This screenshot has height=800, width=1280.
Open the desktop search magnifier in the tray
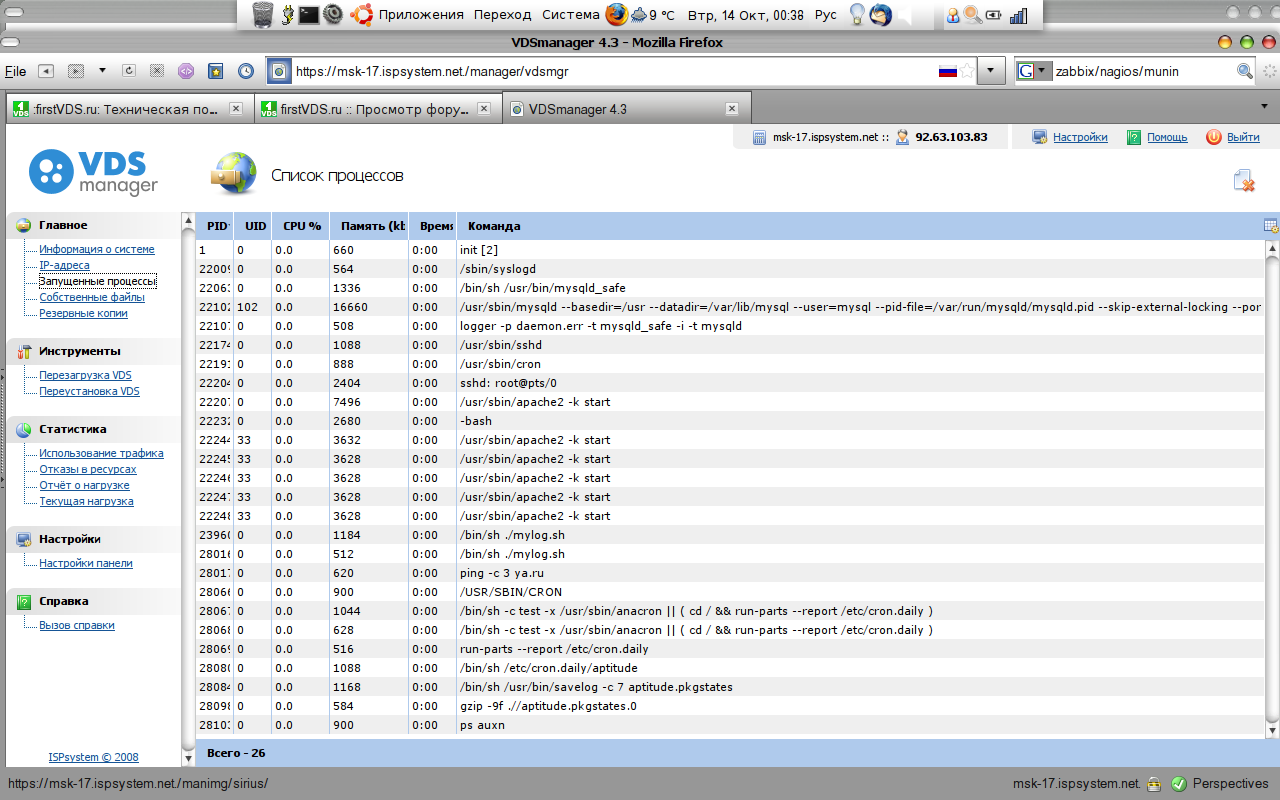coord(972,15)
